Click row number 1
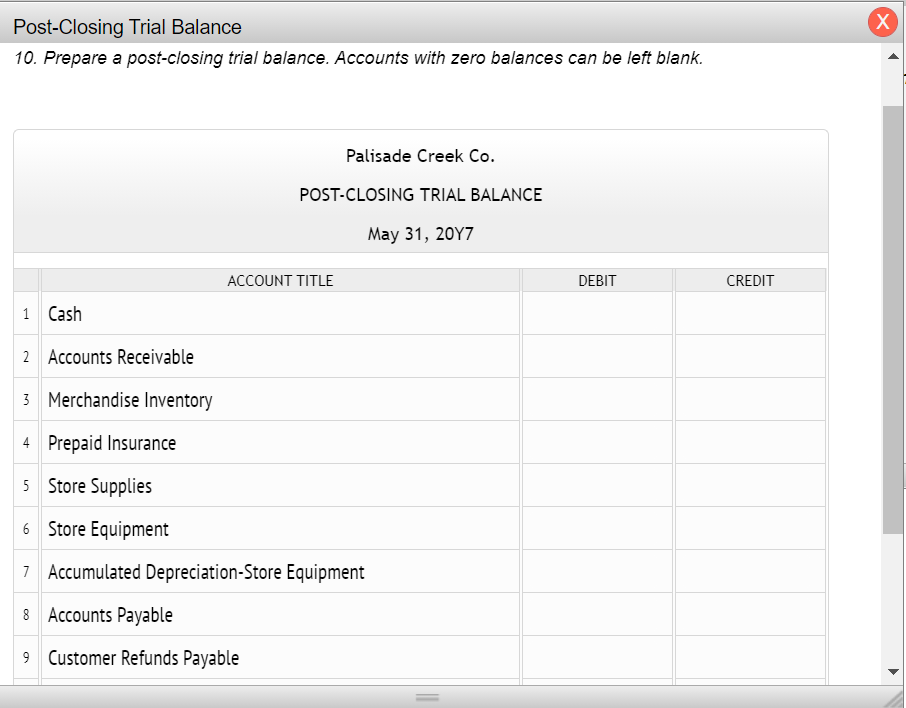Screen dimensions: 906x708 [x=26, y=314]
